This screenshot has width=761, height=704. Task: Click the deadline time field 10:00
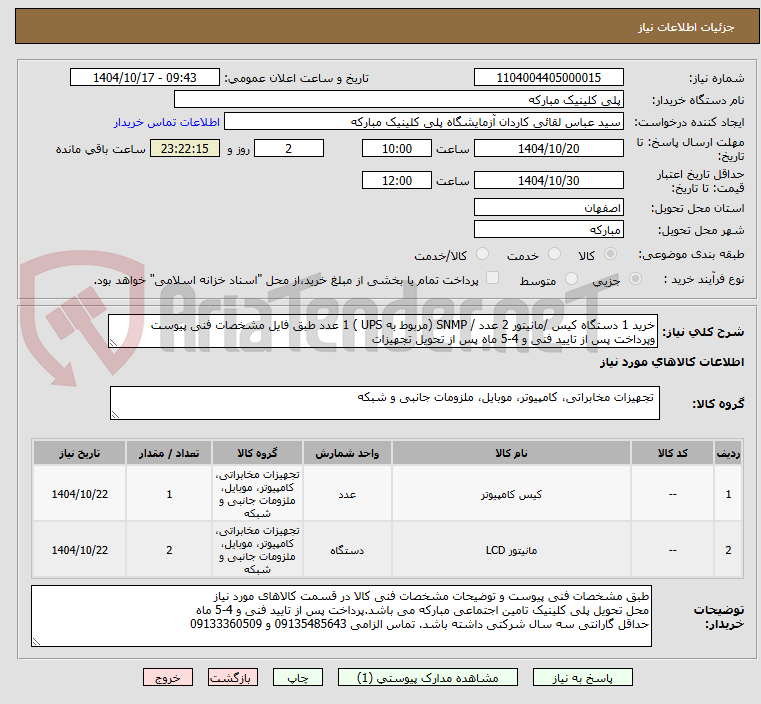(397, 148)
